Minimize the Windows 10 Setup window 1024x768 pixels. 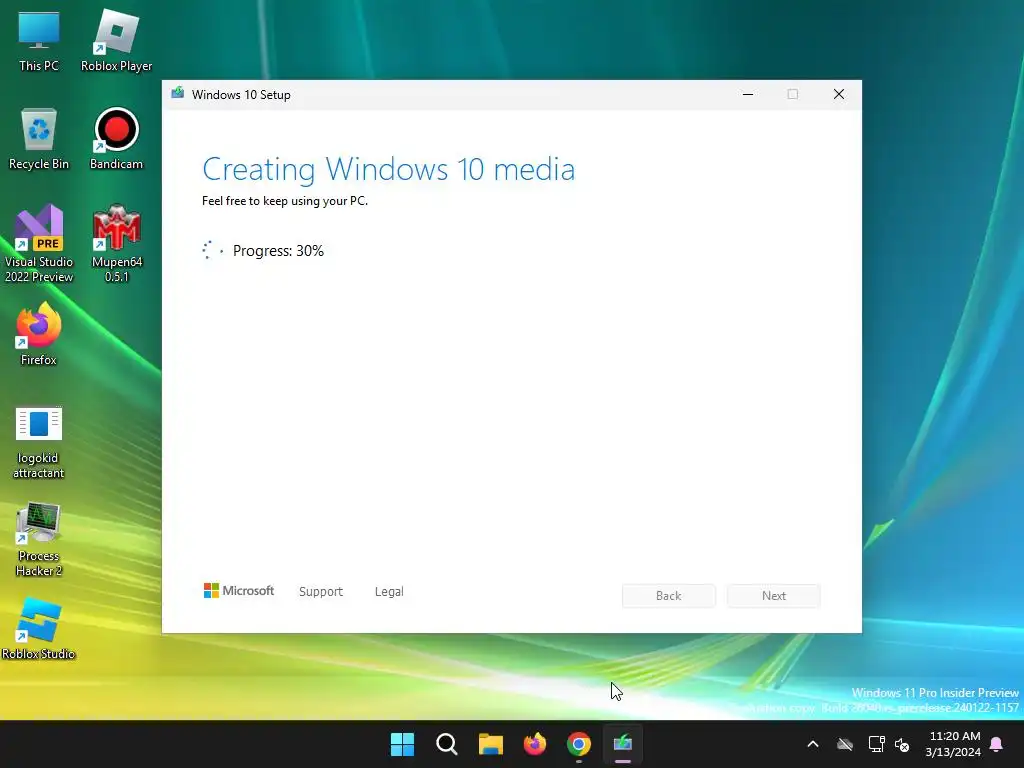(748, 94)
